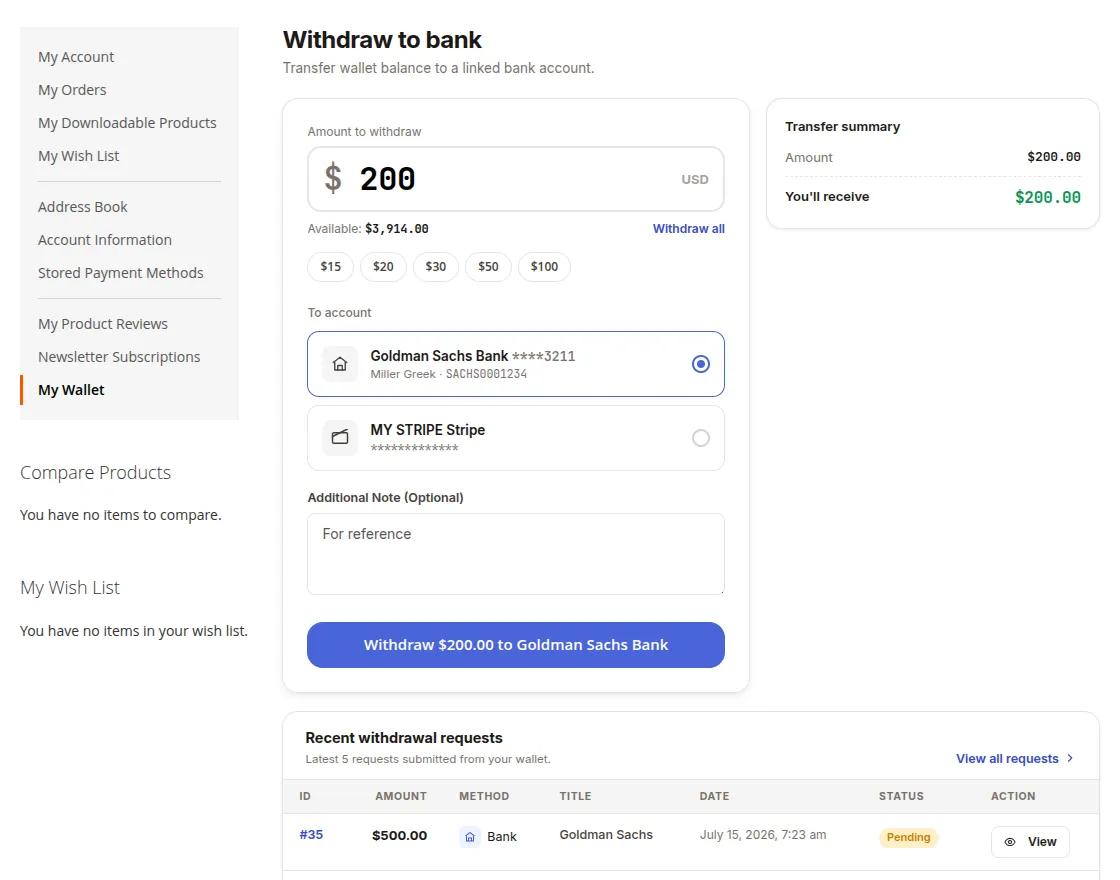Click the You'll receive $200.00 value
Viewport: 1120px width, 880px height.
1048,197
